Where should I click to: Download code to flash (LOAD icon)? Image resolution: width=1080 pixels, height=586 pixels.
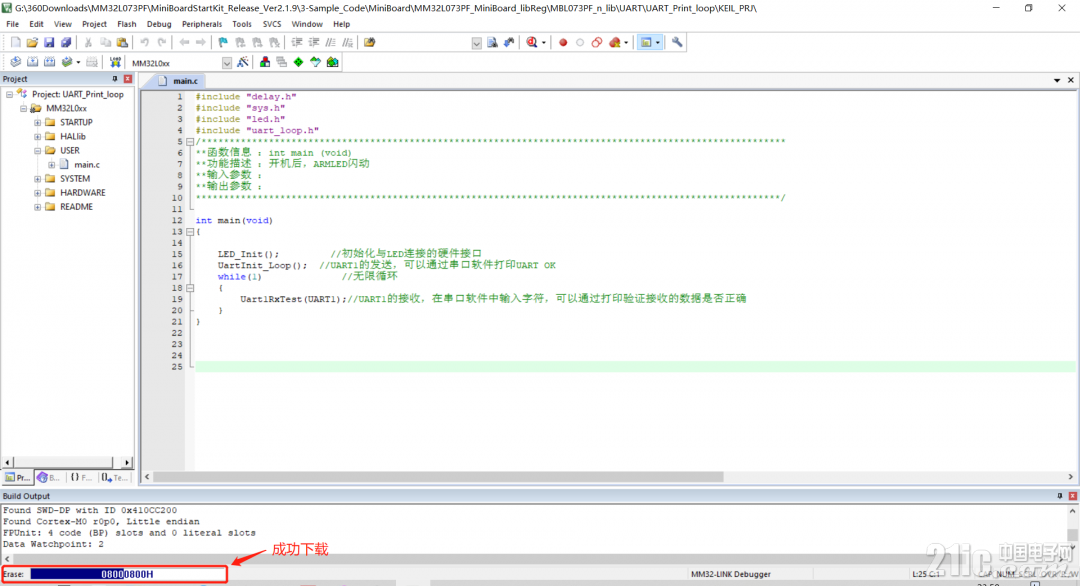coord(115,62)
